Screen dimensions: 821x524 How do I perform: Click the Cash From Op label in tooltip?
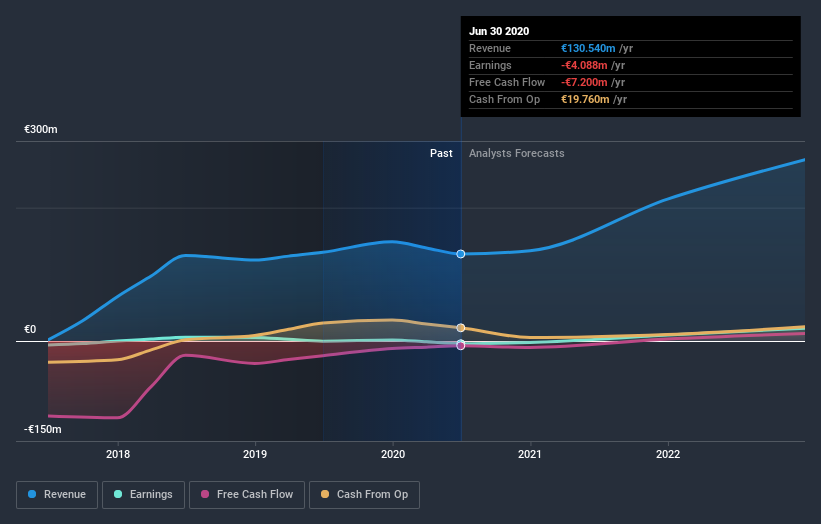[x=504, y=99]
